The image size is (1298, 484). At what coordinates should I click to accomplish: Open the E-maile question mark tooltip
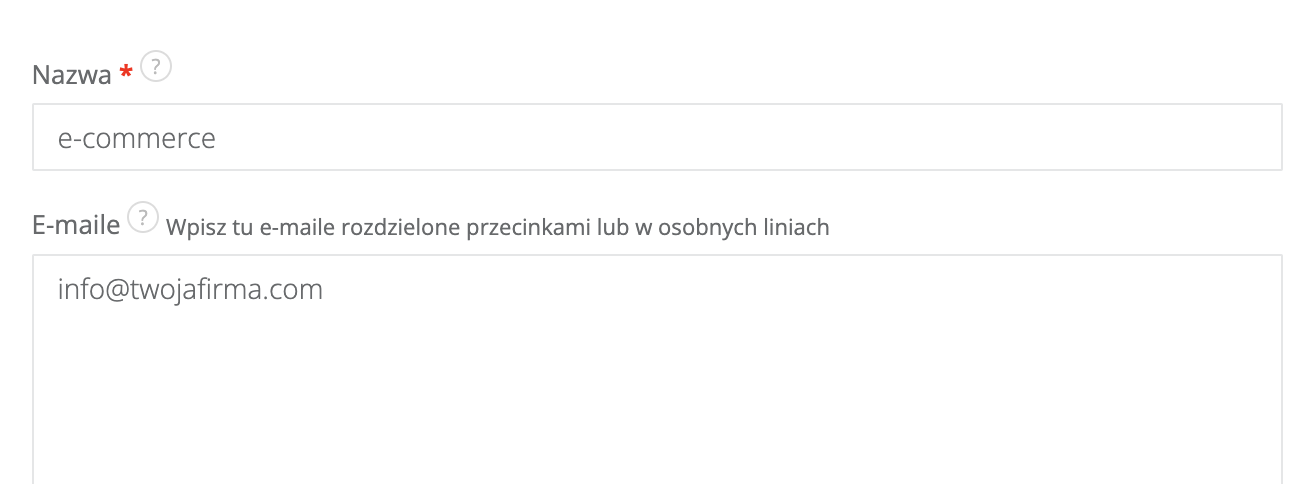coord(144,218)
